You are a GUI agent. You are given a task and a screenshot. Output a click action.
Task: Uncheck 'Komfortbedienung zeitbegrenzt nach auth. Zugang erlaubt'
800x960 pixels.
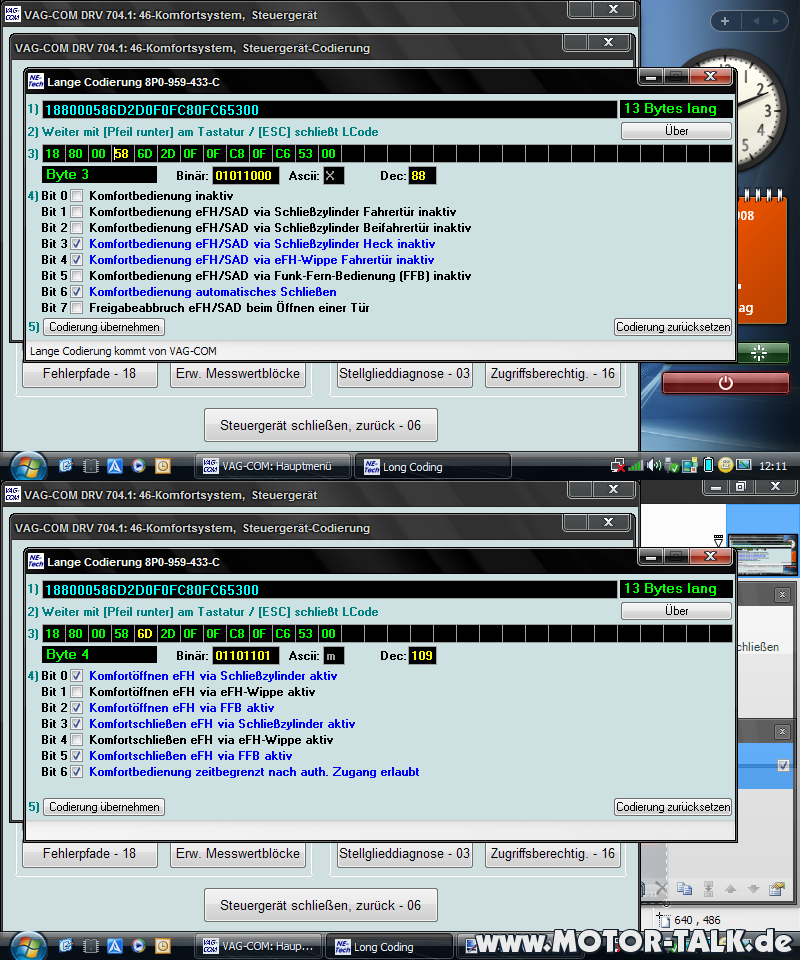coord(77,771)
